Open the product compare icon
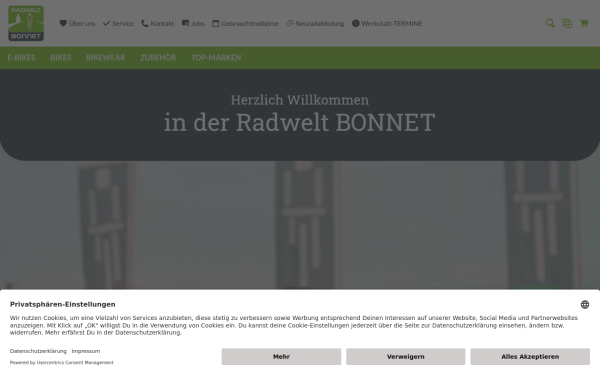 [x=567, y=23]
